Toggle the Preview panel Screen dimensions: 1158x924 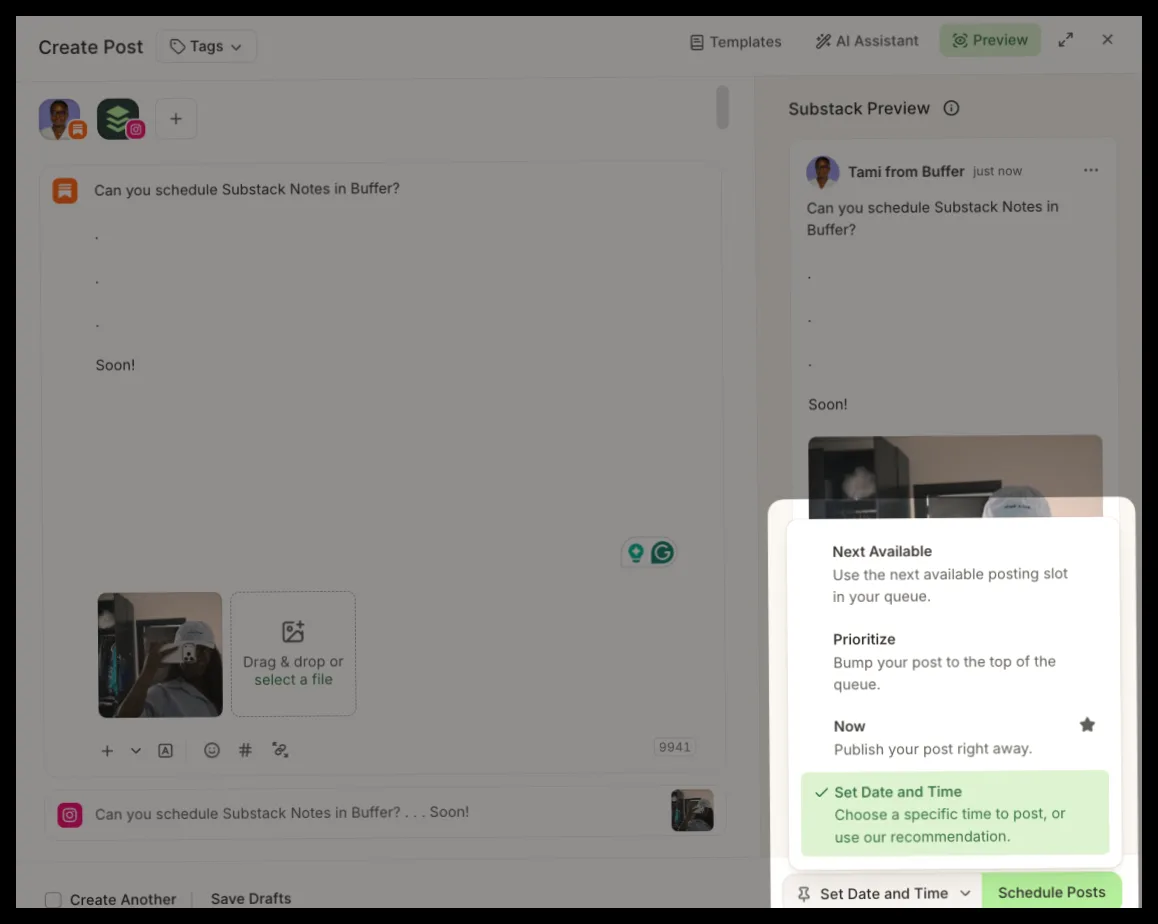pos(990,41)
